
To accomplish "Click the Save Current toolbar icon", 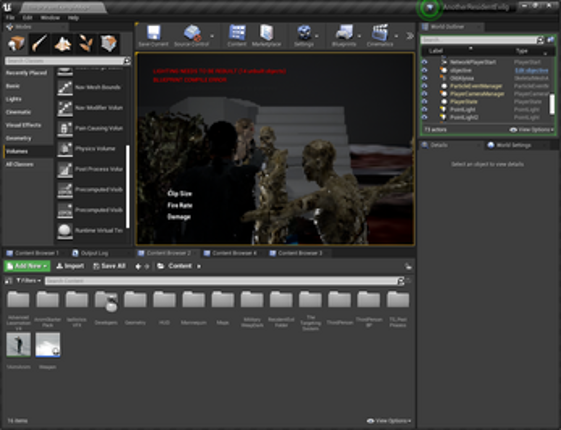I will point(153,33).
